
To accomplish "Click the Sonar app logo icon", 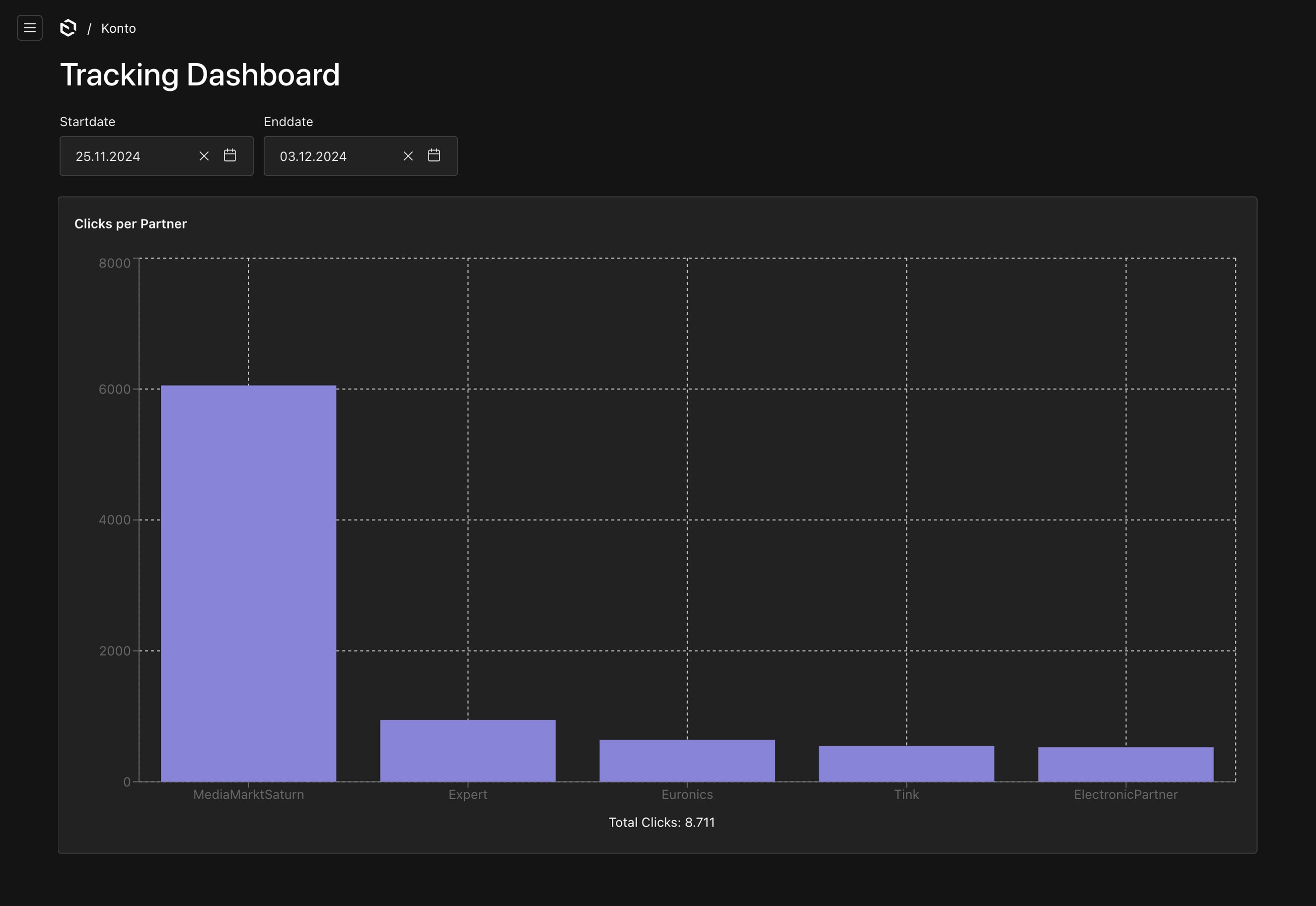I will (68, 28).
